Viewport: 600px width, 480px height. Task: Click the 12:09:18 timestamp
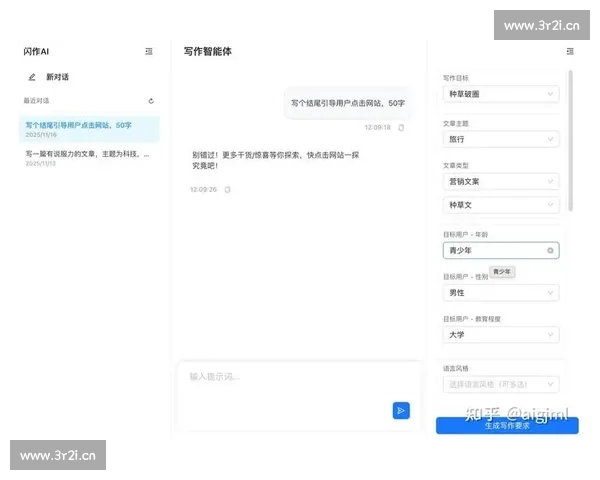tap(377, 127)
